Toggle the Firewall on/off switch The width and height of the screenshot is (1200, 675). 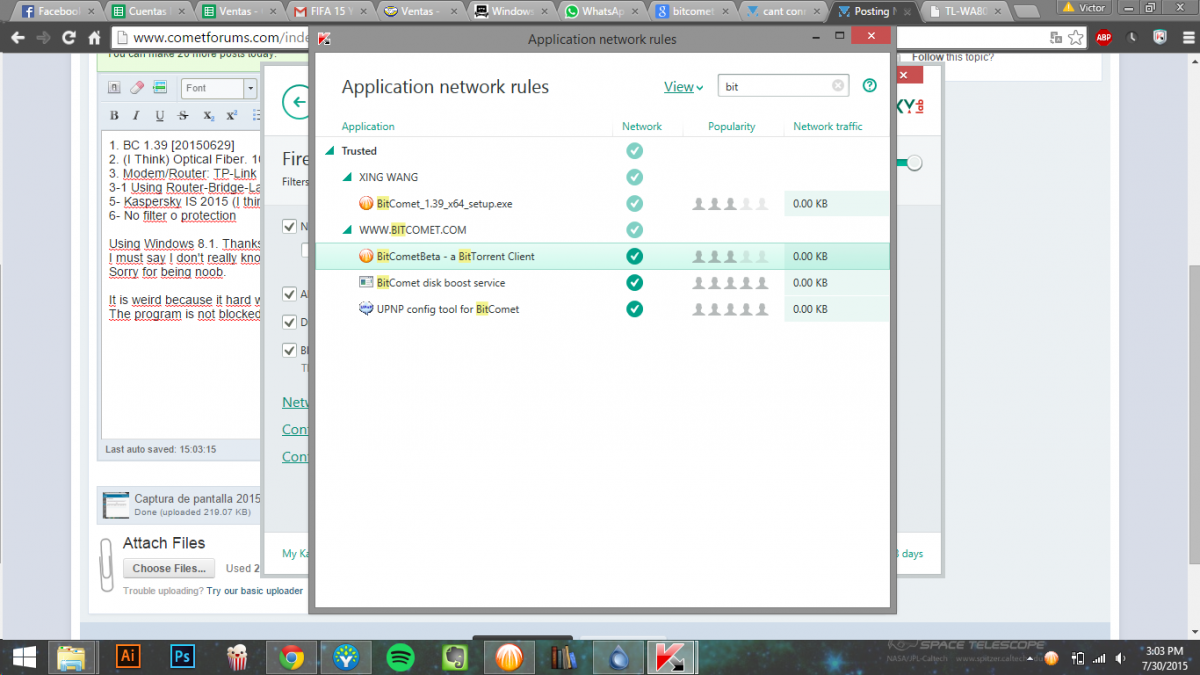point(910,163)
